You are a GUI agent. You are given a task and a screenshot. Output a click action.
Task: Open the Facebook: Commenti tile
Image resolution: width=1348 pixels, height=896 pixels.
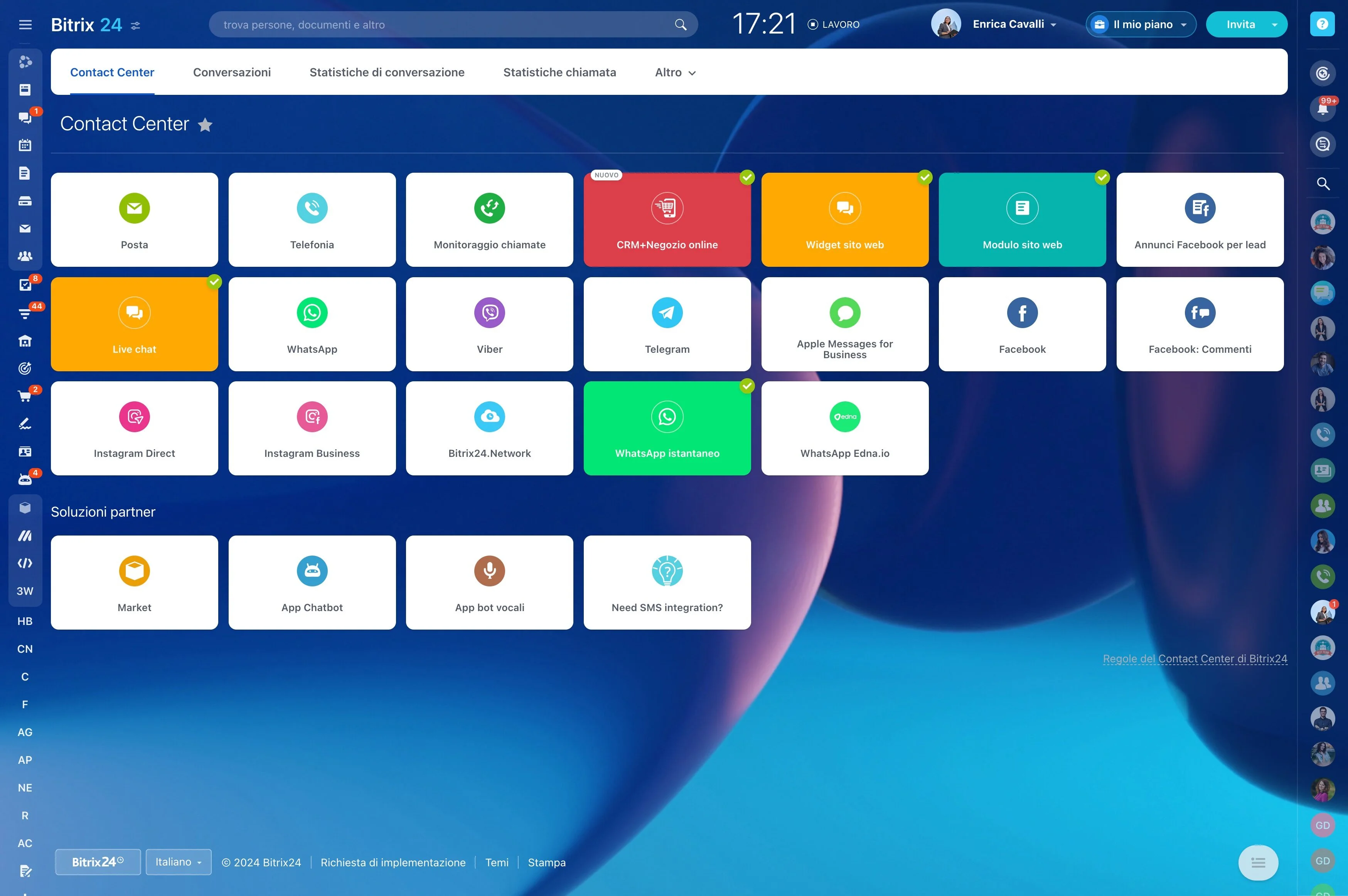point(1200,324)
